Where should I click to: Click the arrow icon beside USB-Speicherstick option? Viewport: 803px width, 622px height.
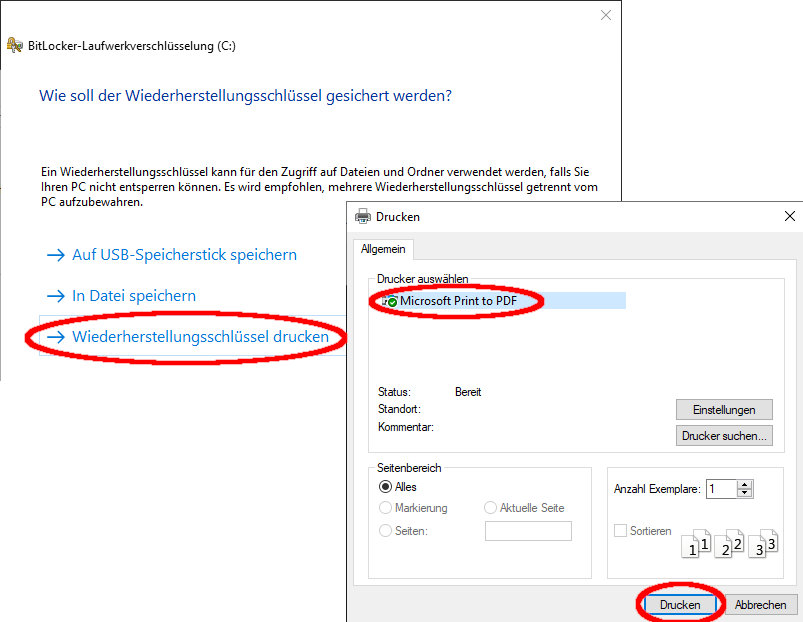pyautogui.click(x=56, y=255)
